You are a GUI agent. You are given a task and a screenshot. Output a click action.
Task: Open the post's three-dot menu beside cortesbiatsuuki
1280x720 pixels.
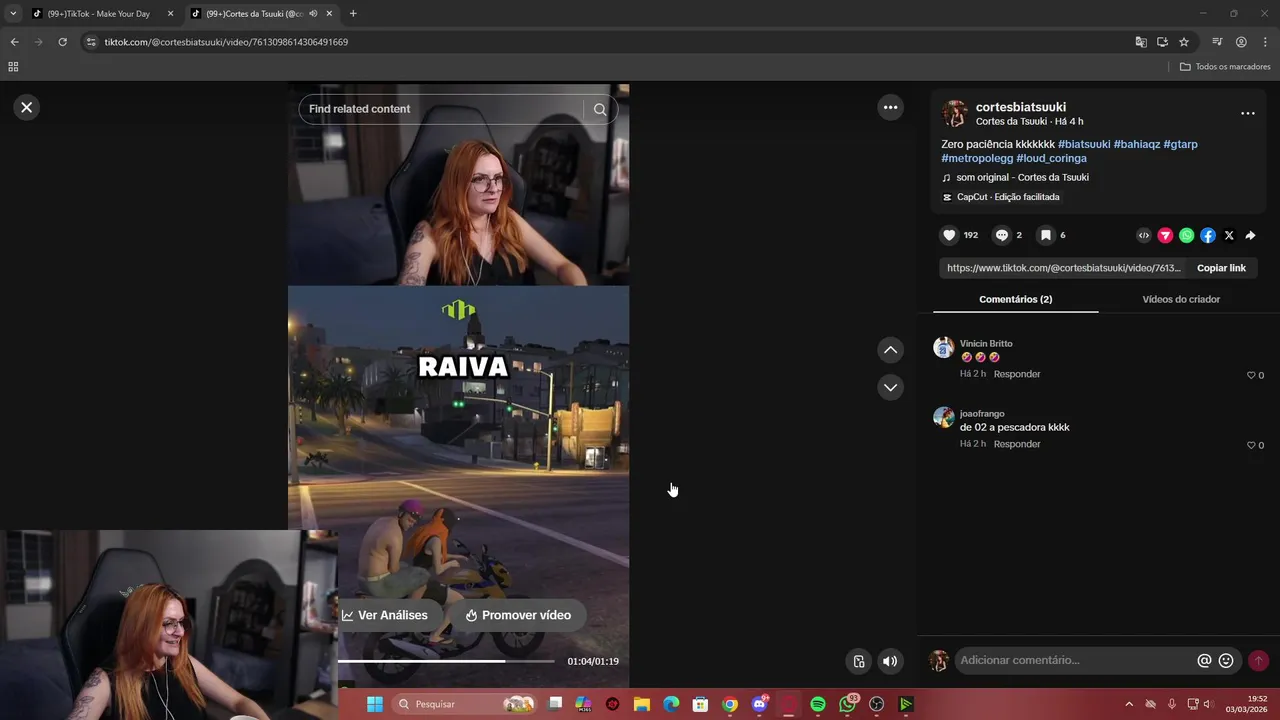tap(1247, 113)
